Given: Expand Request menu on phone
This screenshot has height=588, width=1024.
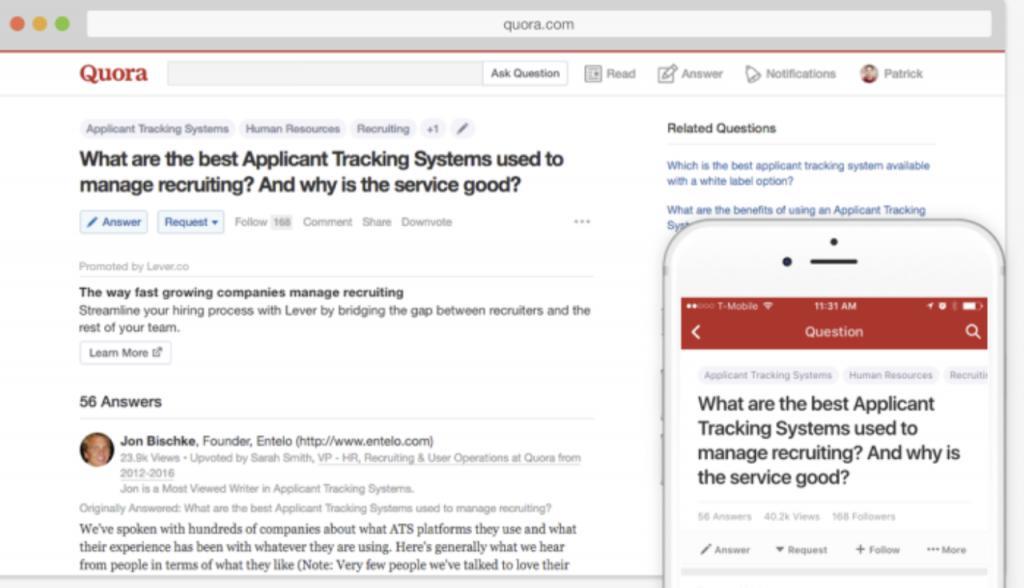Looking at the screenshot, I should coord(801,549).
